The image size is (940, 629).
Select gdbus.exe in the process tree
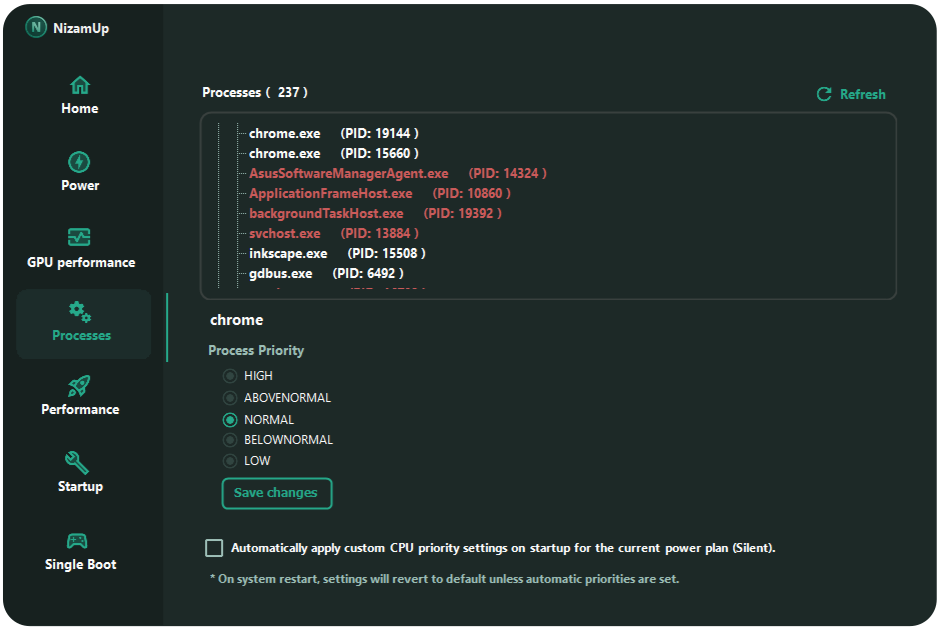[280, 273]
